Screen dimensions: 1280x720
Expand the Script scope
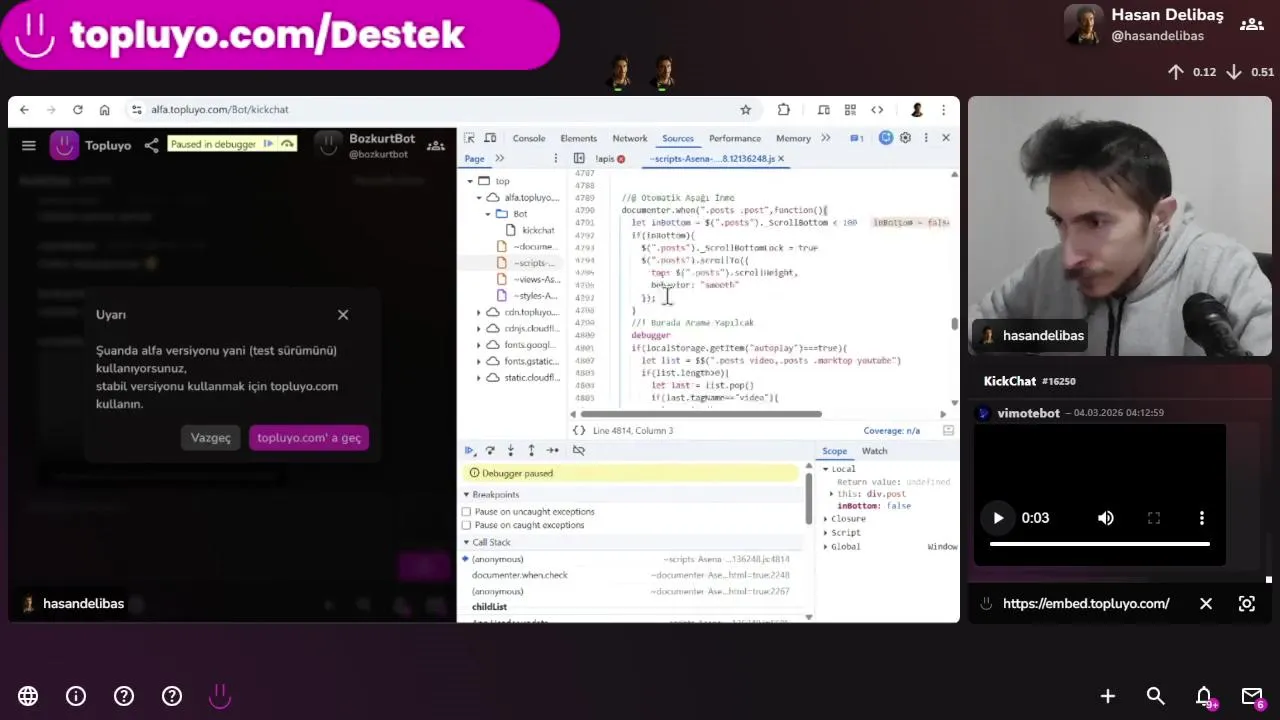(826, 533)
